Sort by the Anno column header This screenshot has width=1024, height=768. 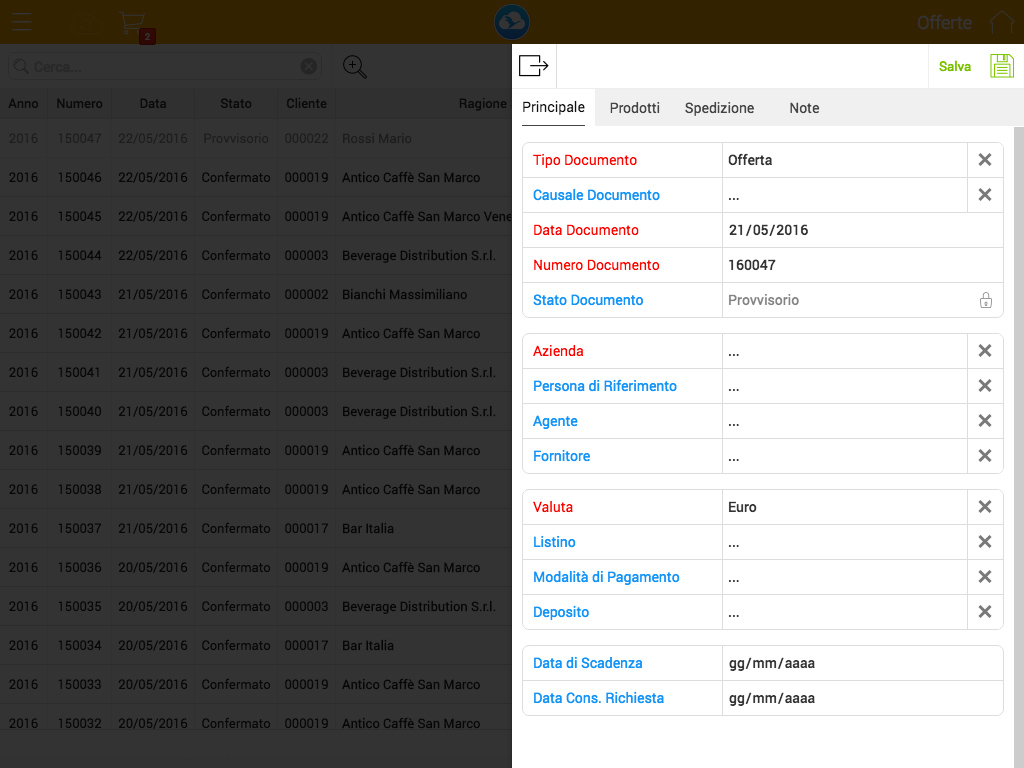(x=24, y=103)
